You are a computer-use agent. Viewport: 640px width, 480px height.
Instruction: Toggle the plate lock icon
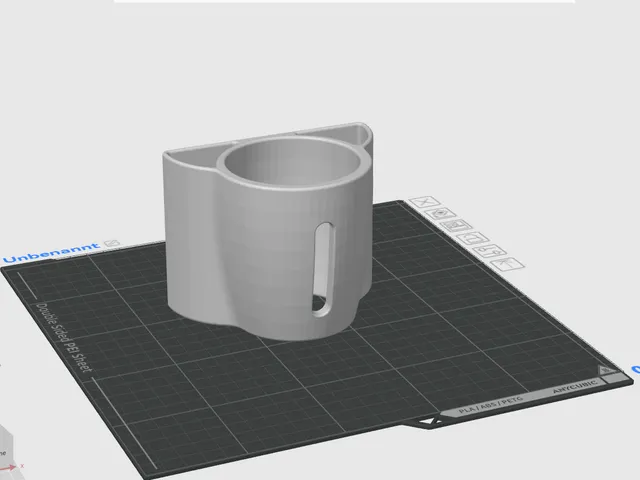coord(473,238)
